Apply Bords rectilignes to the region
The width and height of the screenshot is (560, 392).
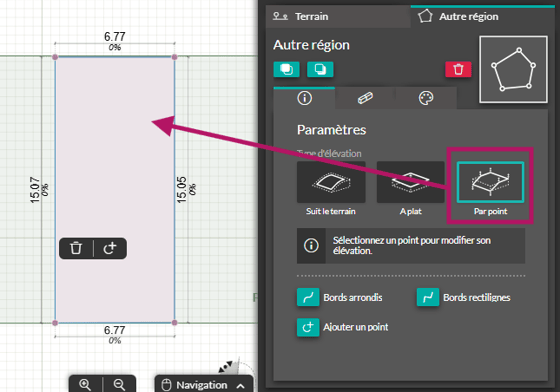coord(428,297)
